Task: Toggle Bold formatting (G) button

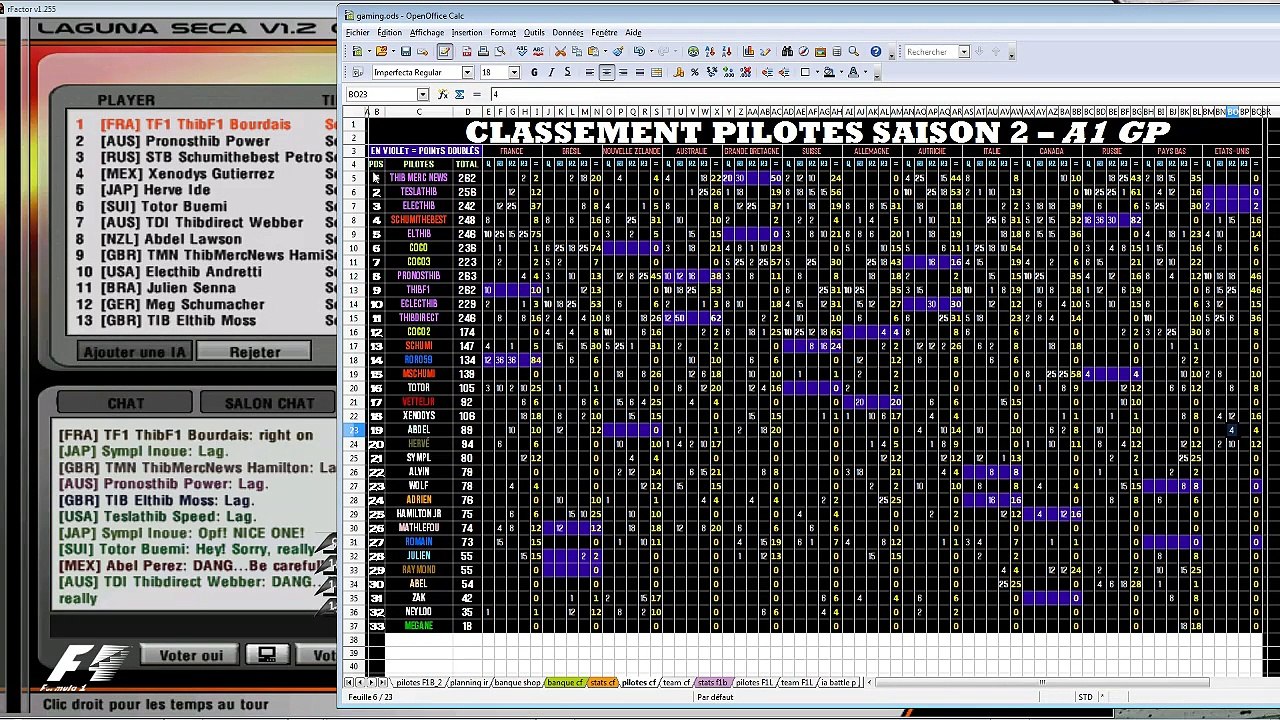Action: tap(535, 72)
